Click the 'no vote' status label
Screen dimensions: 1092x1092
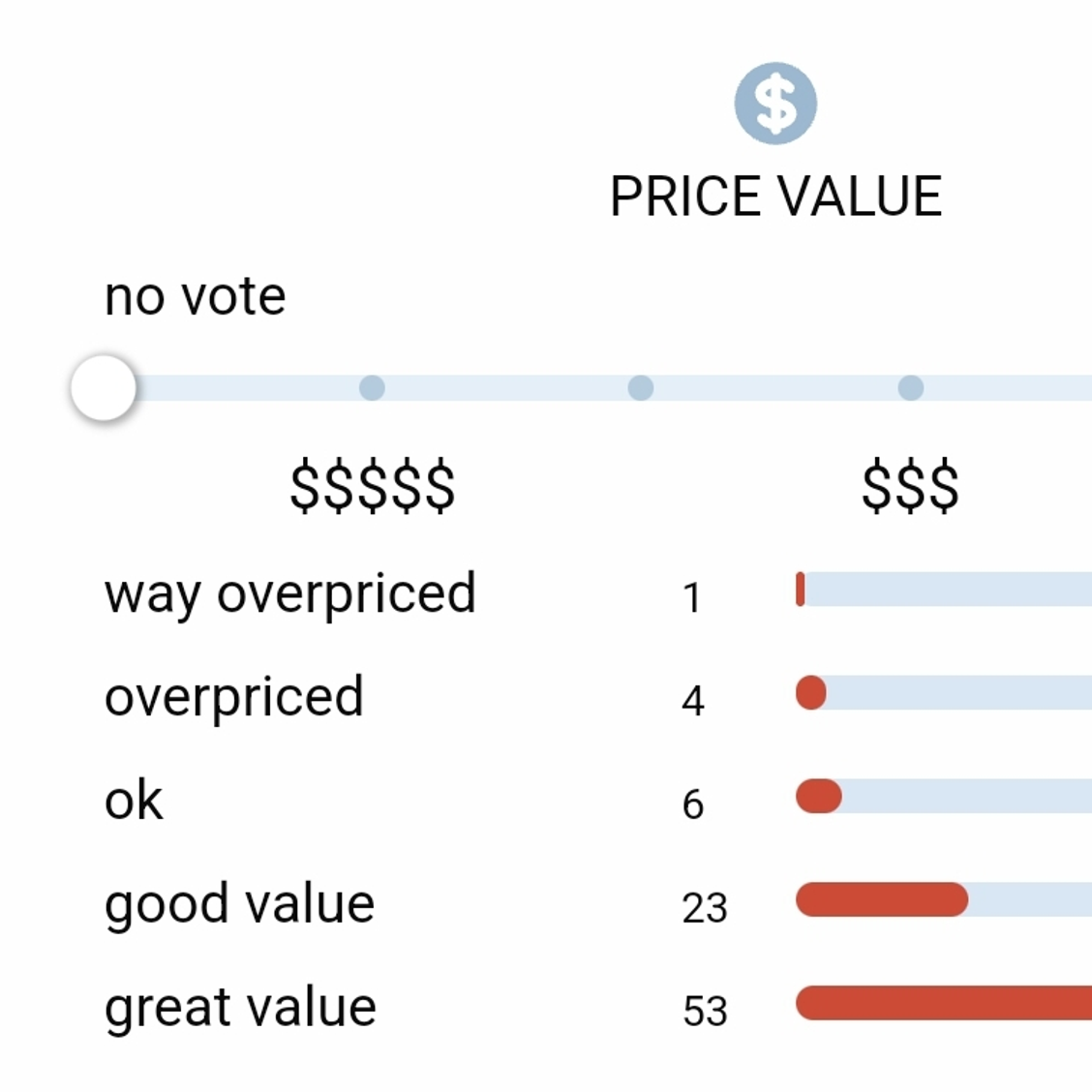click(195, 296)
